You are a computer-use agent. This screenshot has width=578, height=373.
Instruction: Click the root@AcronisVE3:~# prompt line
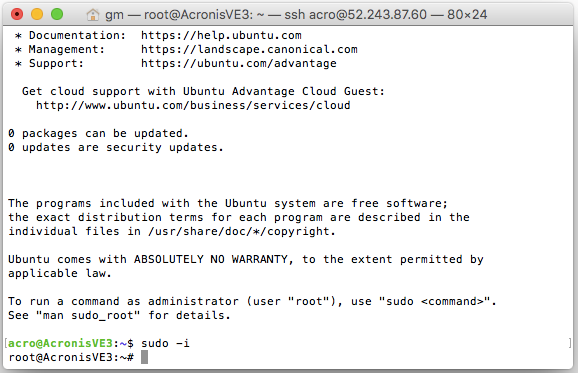pos(71,358)
